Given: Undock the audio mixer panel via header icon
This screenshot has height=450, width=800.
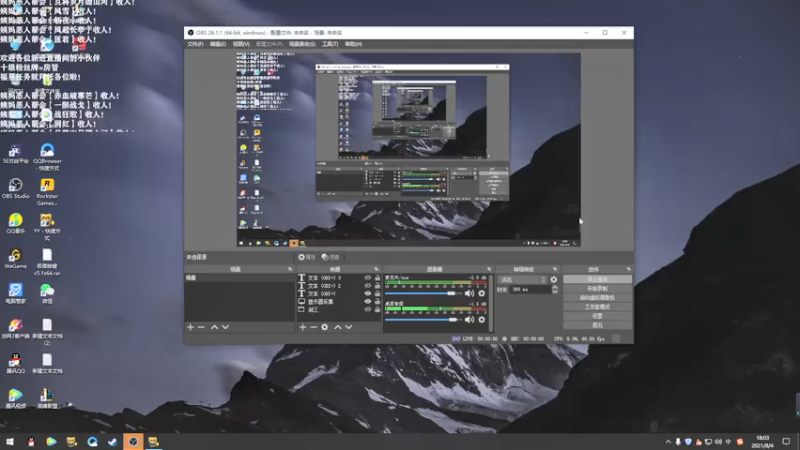Looking at the screenshot, I should tap(489, 269).
